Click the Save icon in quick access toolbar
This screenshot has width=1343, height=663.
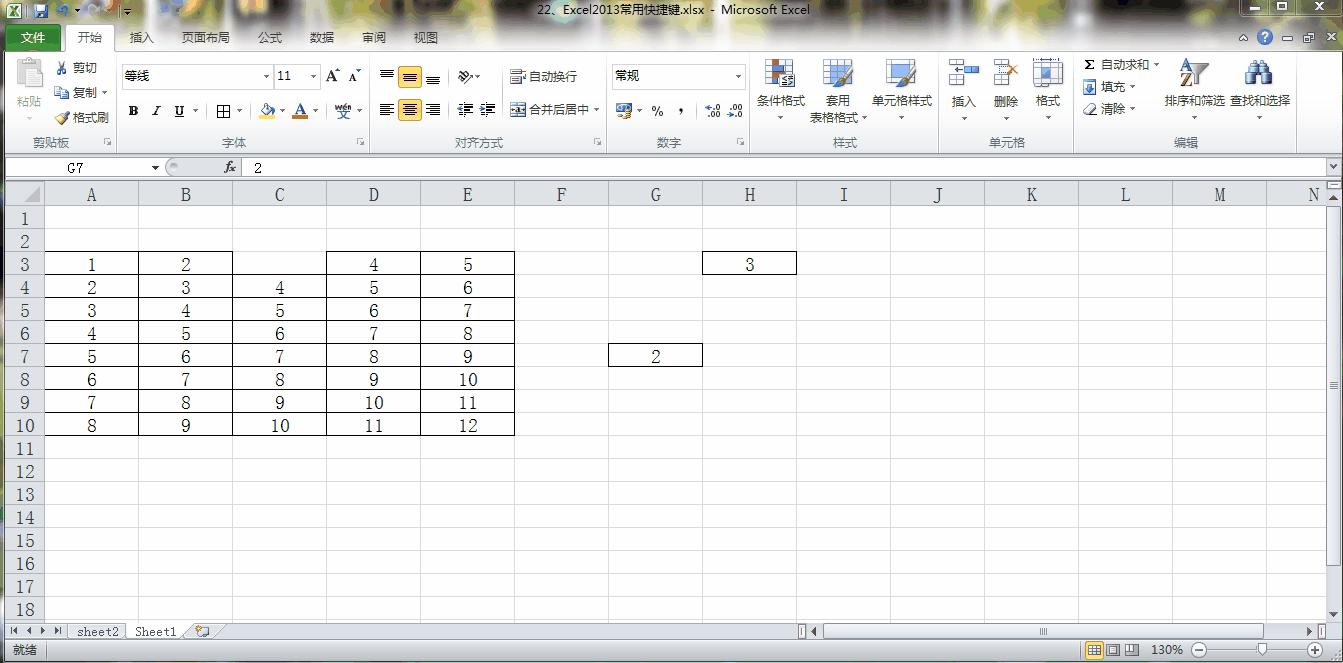(x=41, y=11)
